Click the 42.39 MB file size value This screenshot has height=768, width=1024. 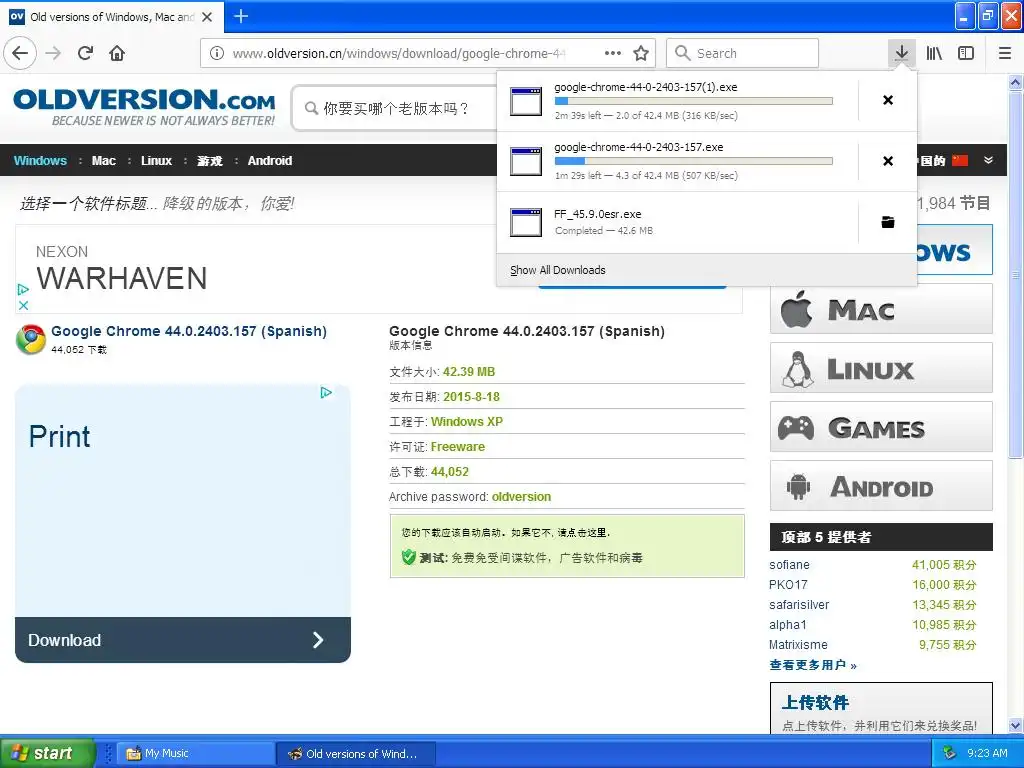(469, 372)
